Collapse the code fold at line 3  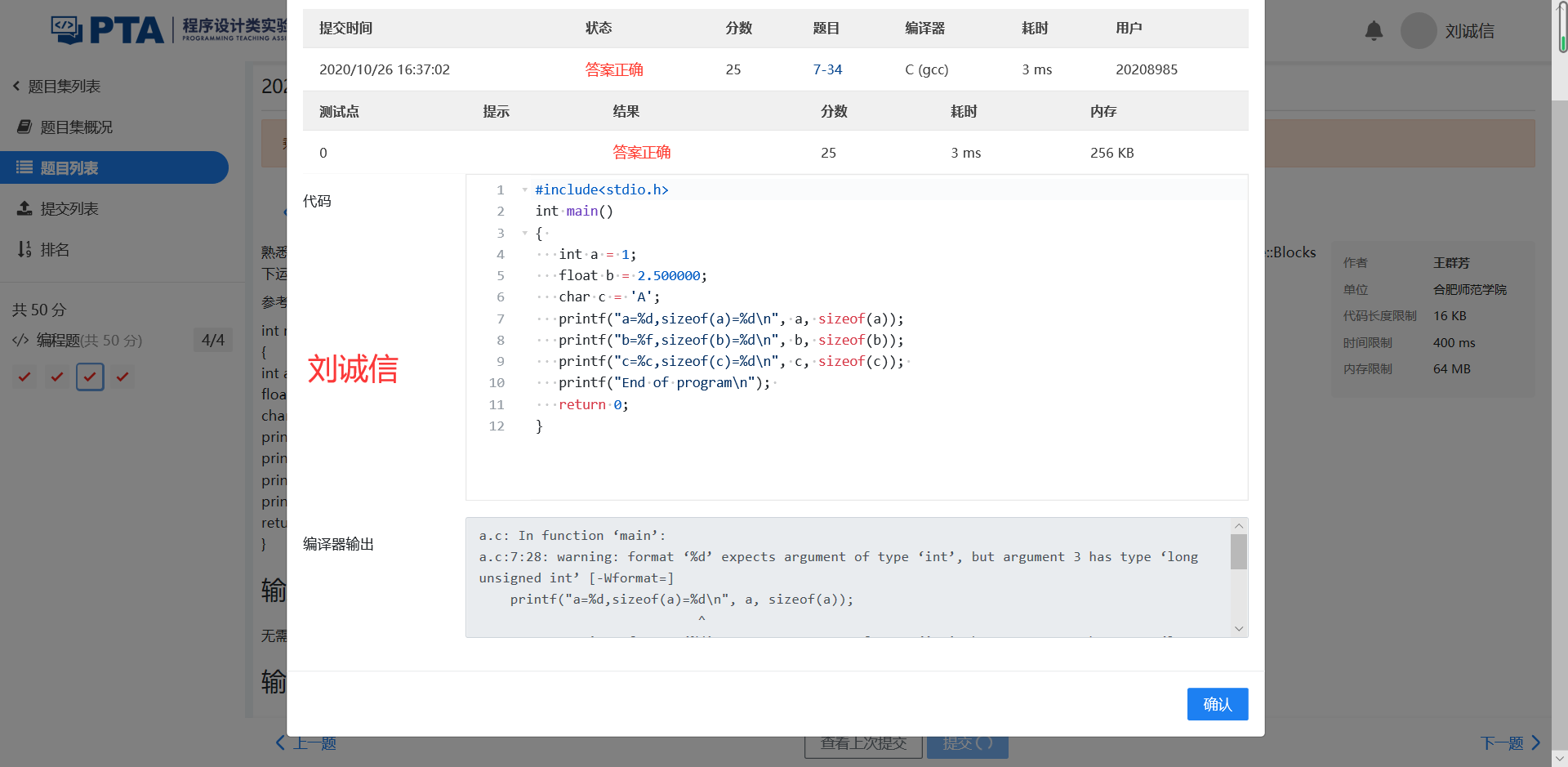pyautogui.click(x=524, y=233)
